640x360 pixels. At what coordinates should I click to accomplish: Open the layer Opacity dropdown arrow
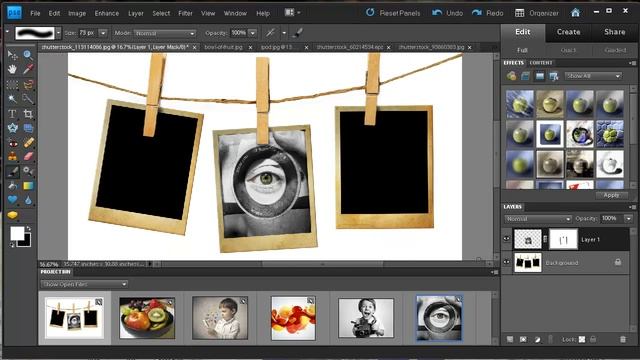[629, 219]
